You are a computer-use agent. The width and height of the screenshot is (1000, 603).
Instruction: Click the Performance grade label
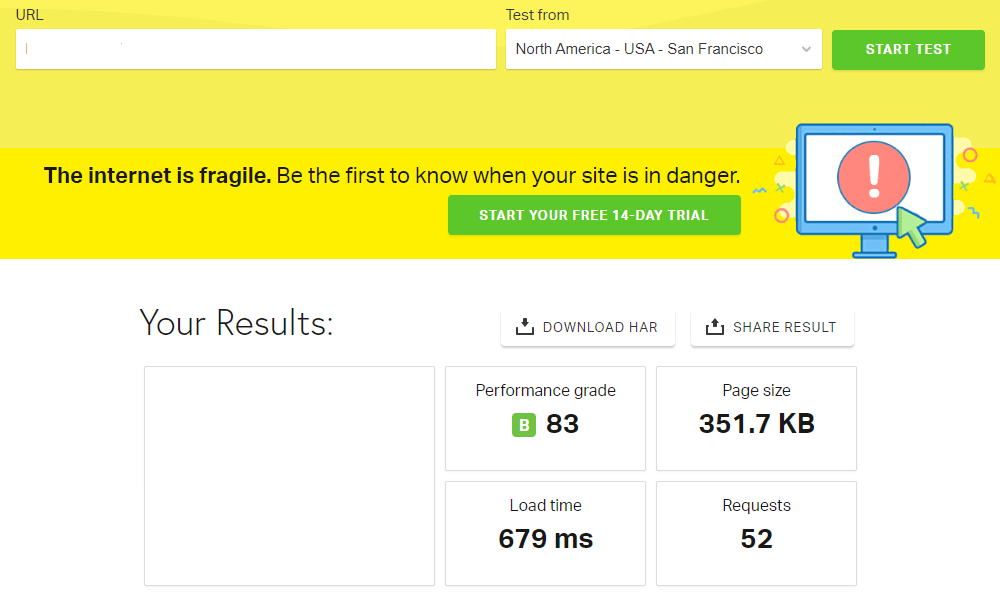(x=545, y=390)
